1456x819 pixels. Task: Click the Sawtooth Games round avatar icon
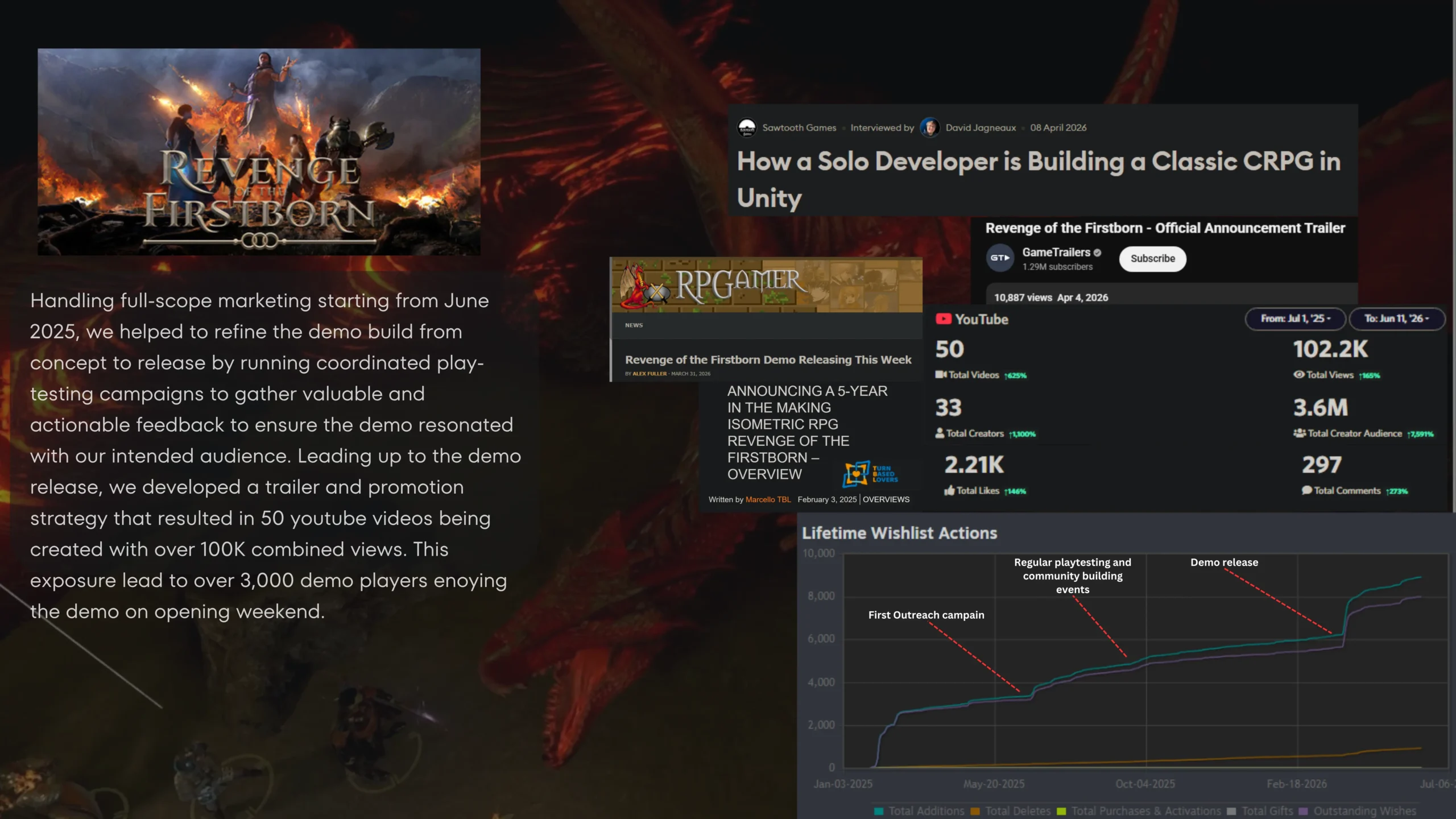coord(747,127)
